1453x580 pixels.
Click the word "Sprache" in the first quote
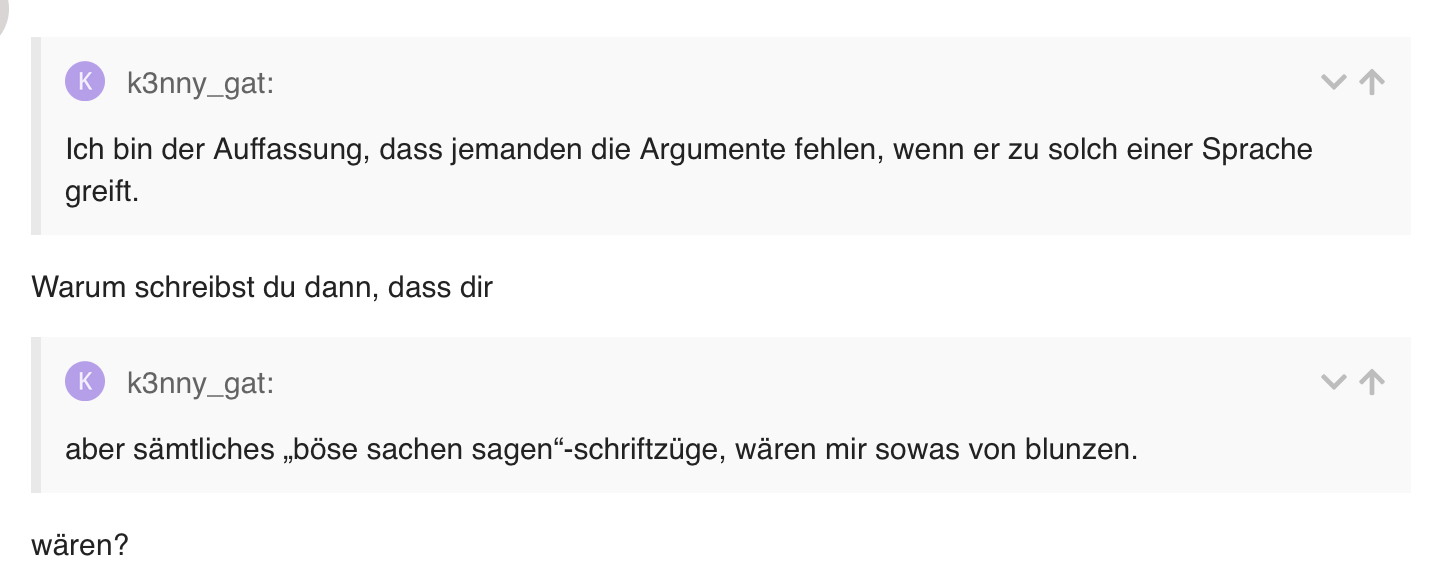coord(1257,150)
